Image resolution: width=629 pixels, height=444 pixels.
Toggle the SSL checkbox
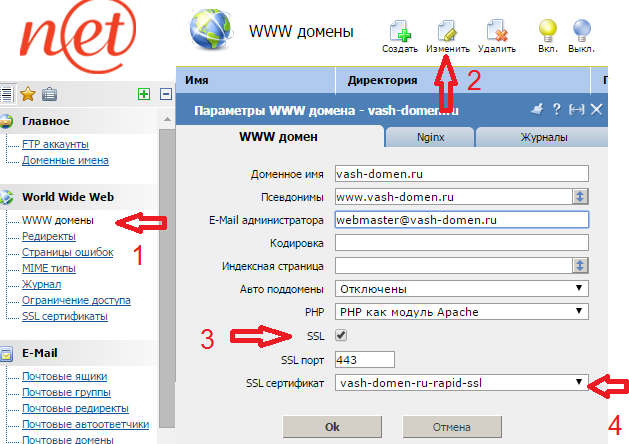click(x=341, y=336)
